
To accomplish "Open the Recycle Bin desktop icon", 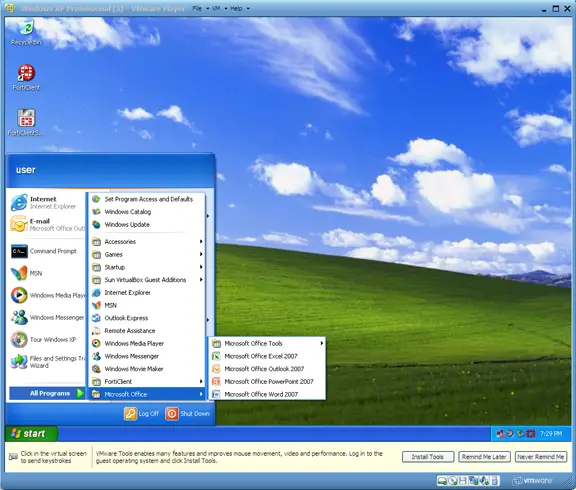I will click(x=26, y=32).
